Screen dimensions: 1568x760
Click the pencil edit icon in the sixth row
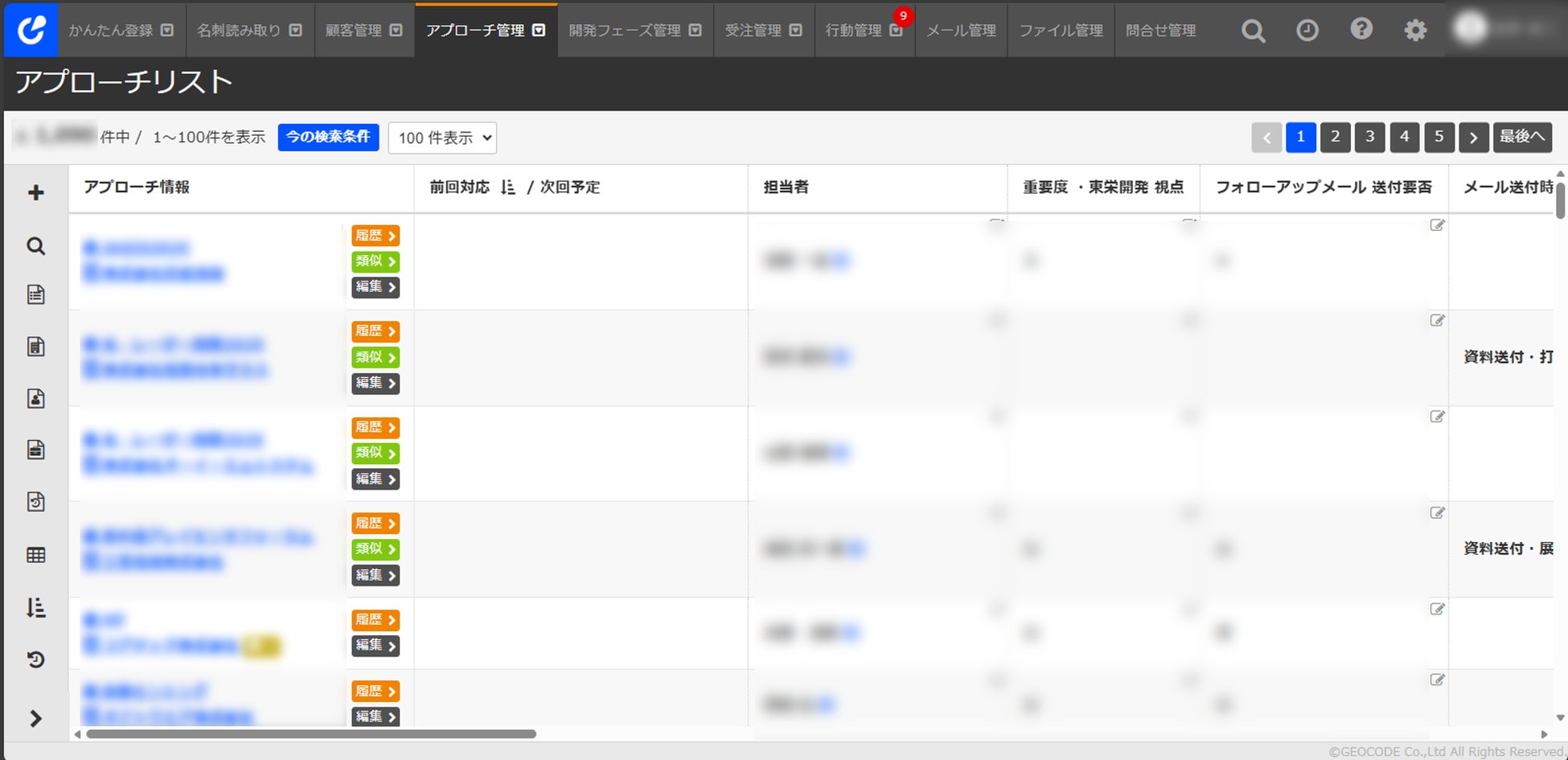(1437, 680)
